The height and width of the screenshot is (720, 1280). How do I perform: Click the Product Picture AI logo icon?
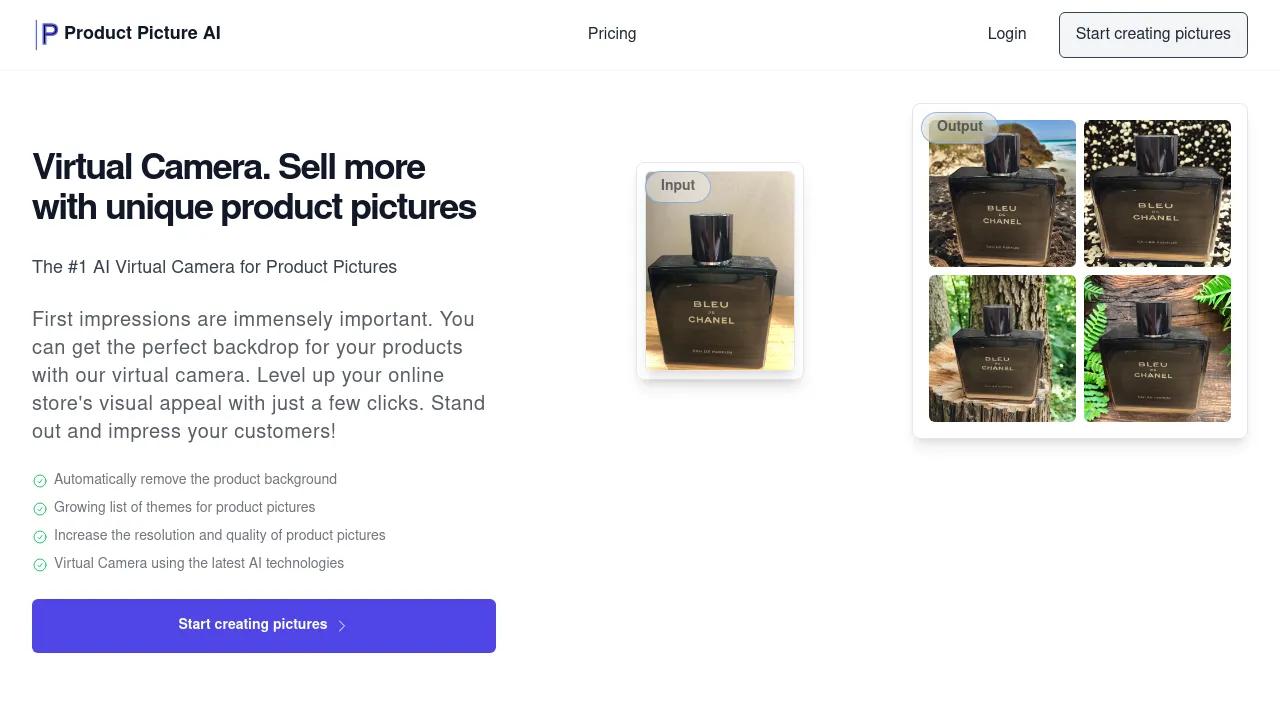point(47,34)
